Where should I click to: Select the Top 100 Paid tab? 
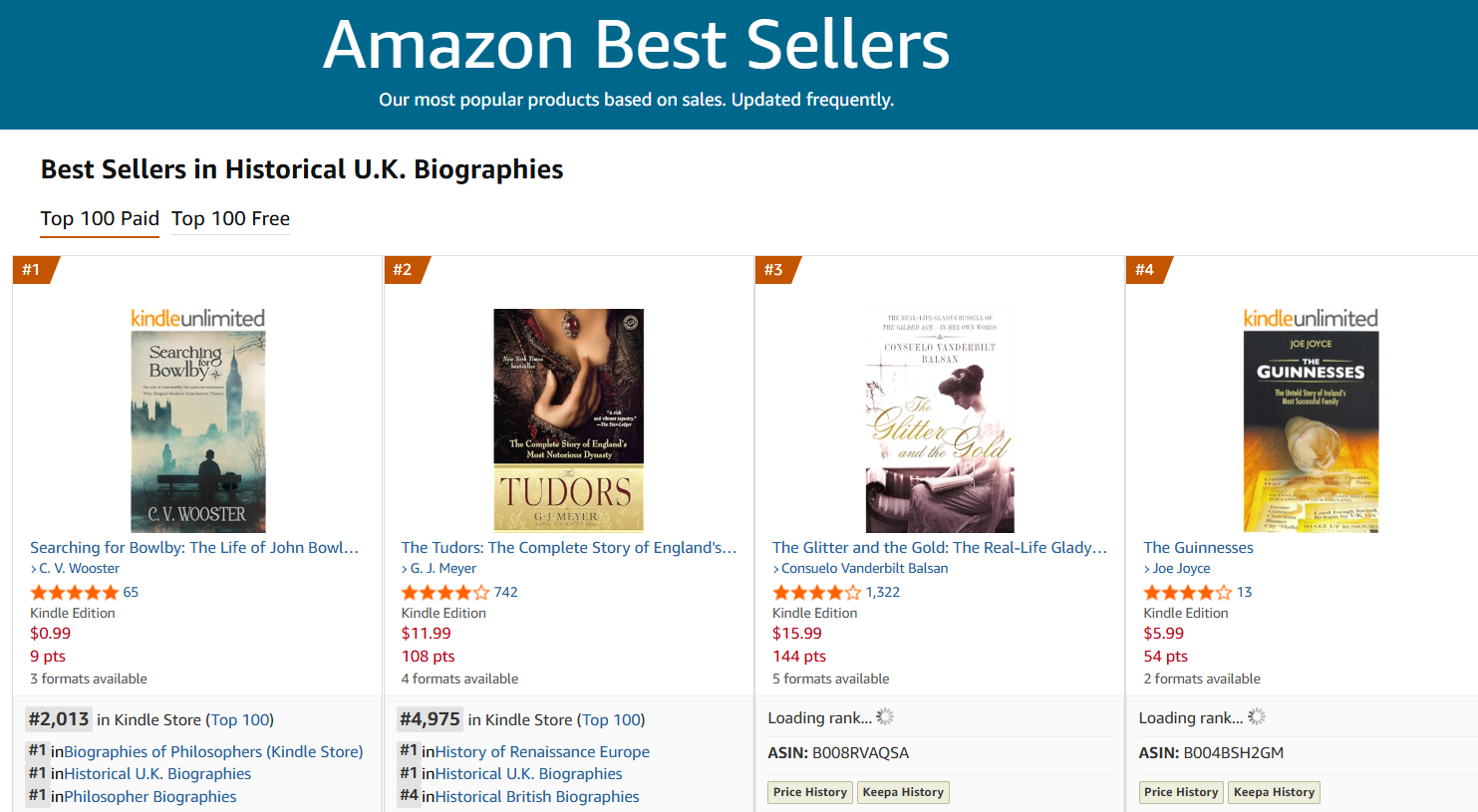[100, 219]
